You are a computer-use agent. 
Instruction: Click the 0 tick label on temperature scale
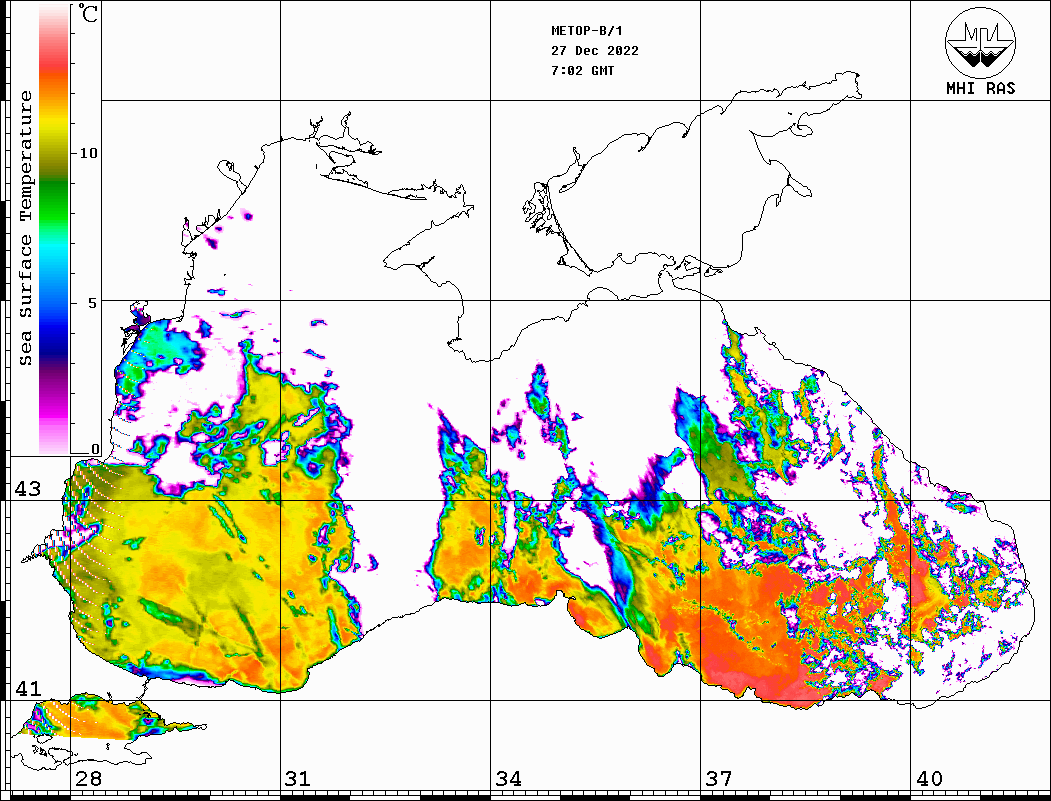coord(95,449)
